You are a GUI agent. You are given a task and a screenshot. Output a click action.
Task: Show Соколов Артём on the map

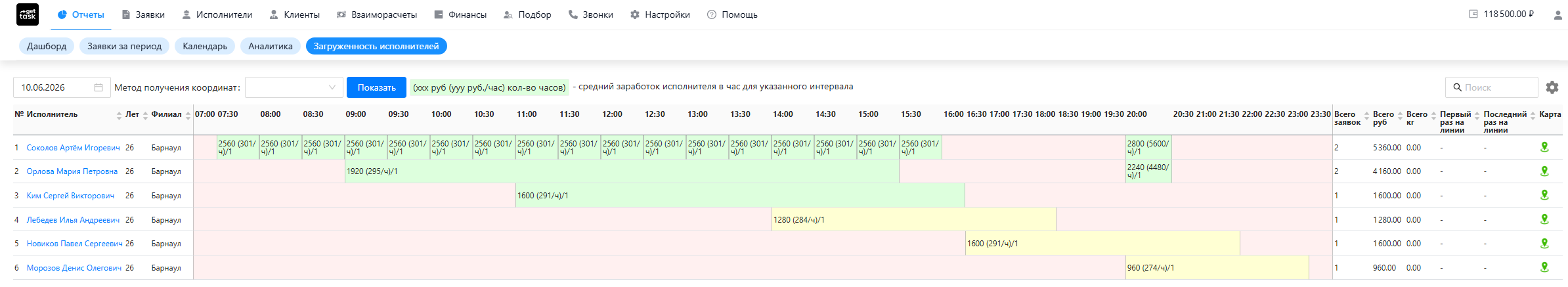tap(1544, 147)
